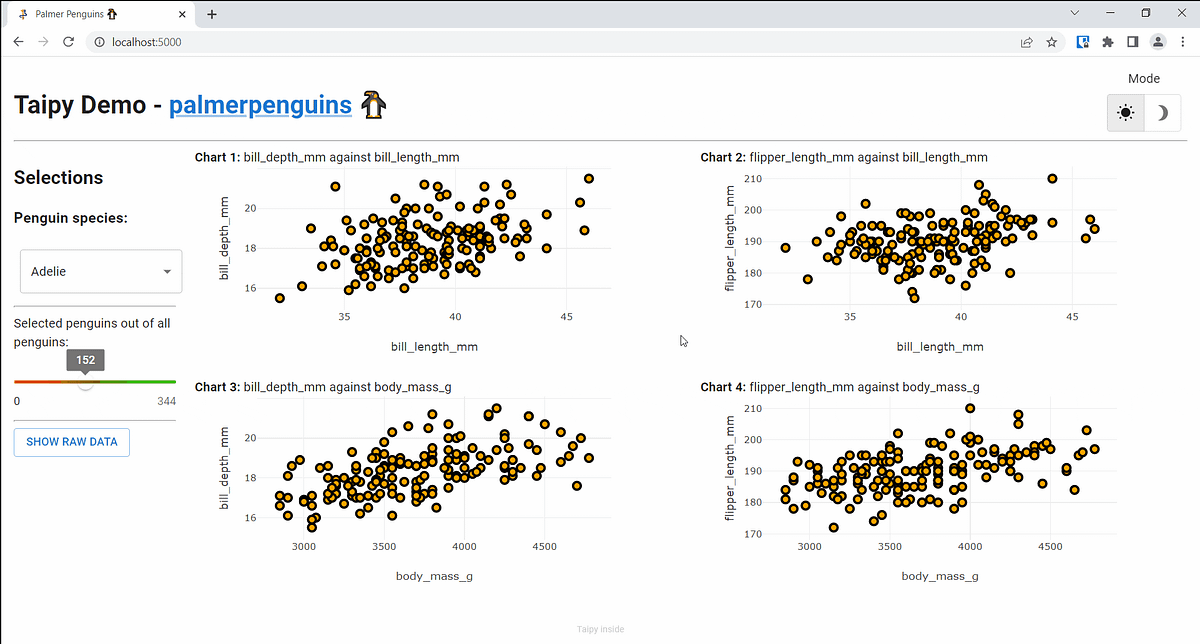Expand the species selector arrow
1200x644 pixels.
tap(168, 271)
